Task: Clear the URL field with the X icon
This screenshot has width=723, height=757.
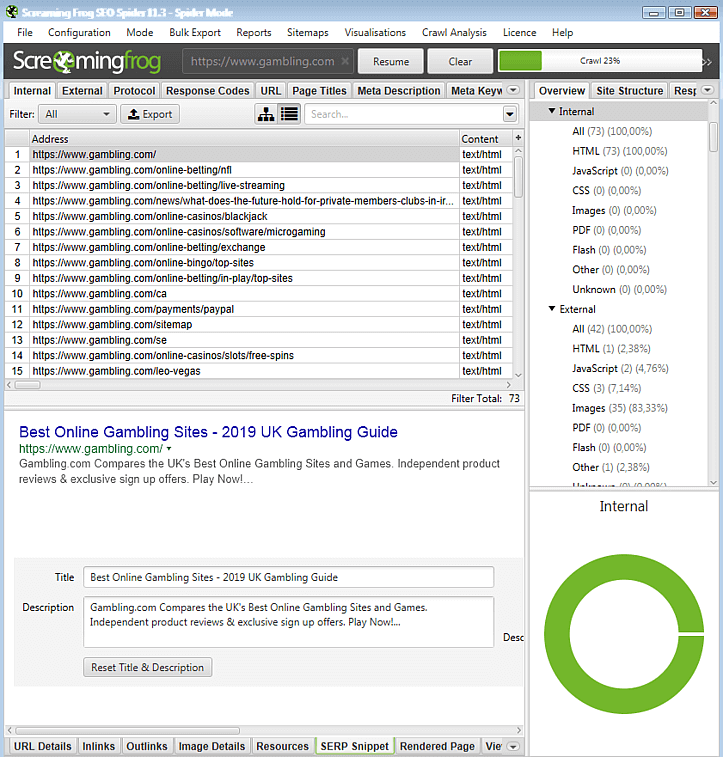Action: pos(345,61)
